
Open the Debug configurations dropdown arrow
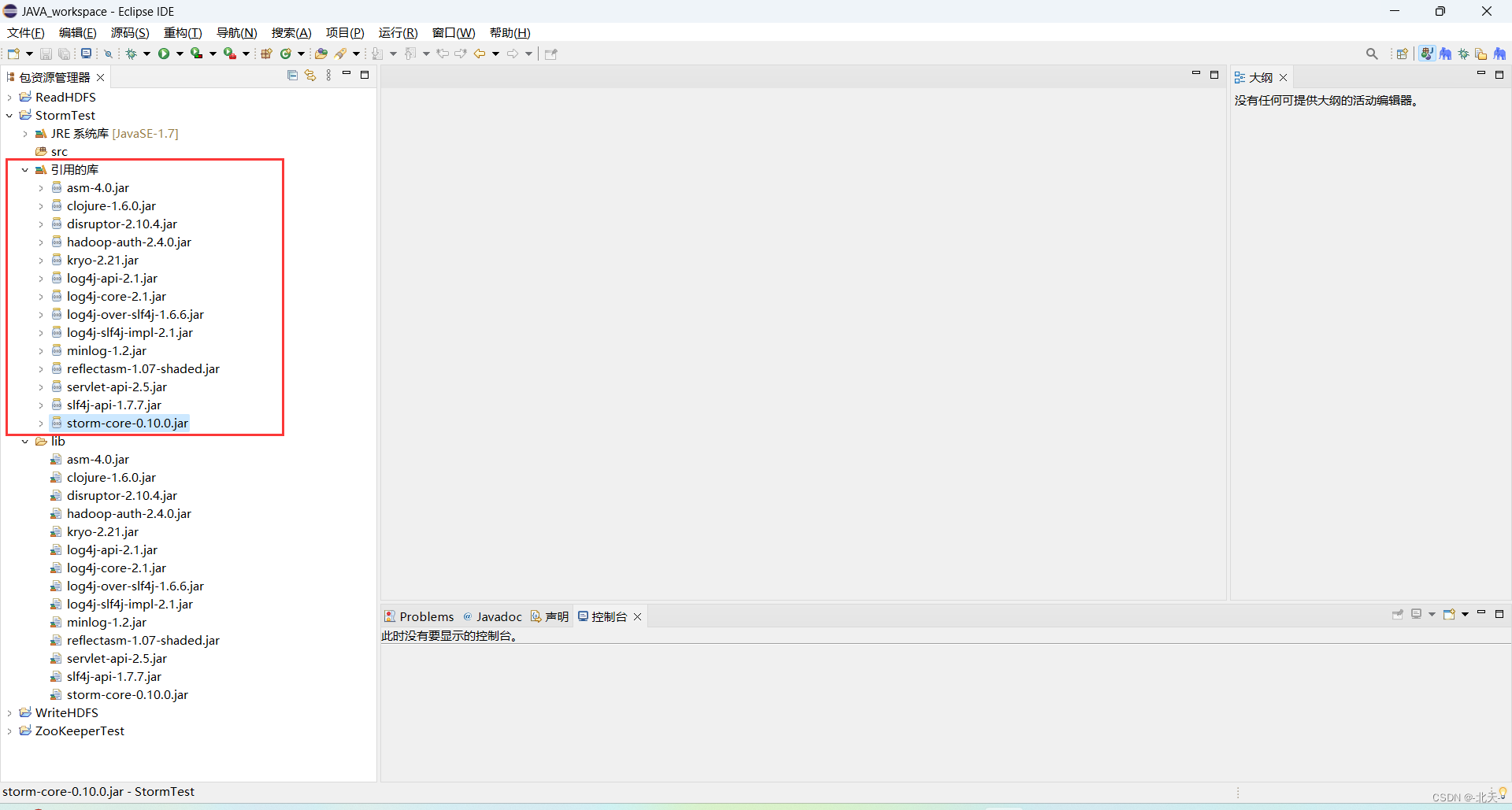[146, 54]
